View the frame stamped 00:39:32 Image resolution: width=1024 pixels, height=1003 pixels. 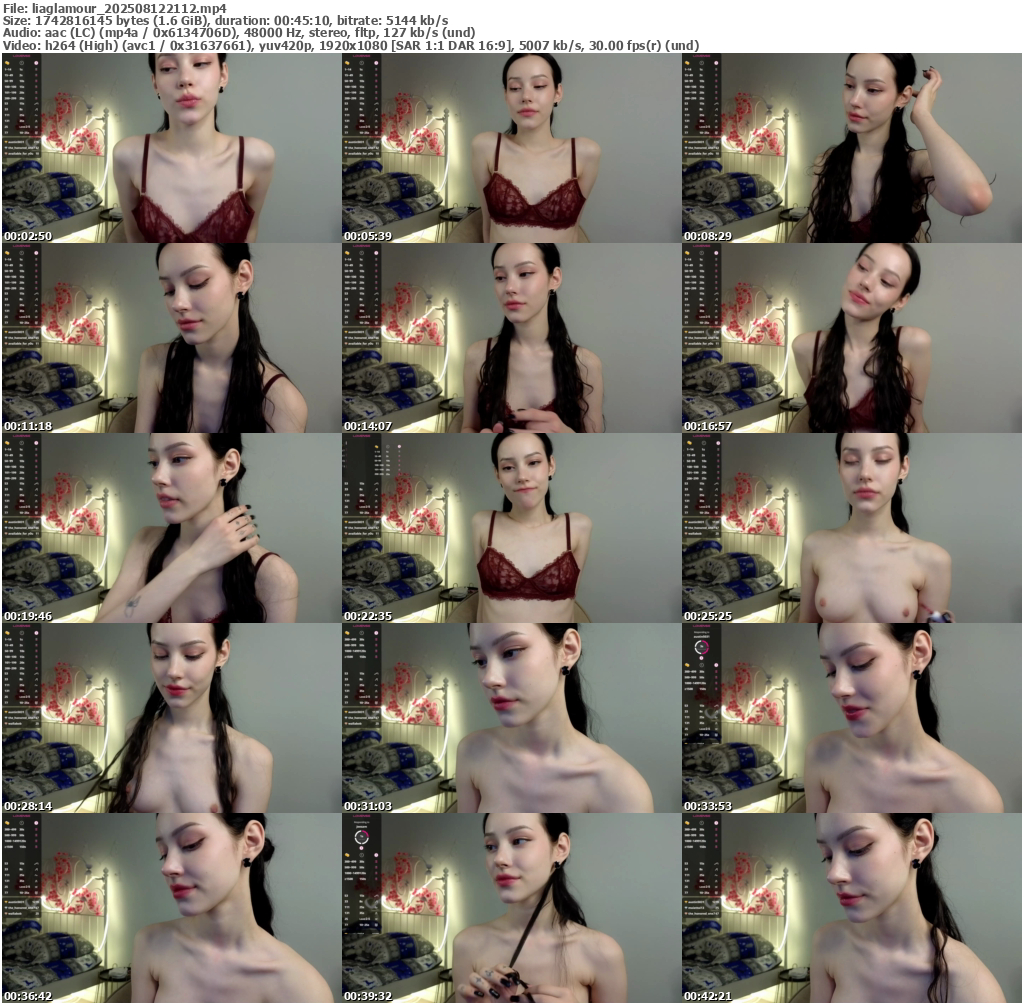click(x=511, y=908)
